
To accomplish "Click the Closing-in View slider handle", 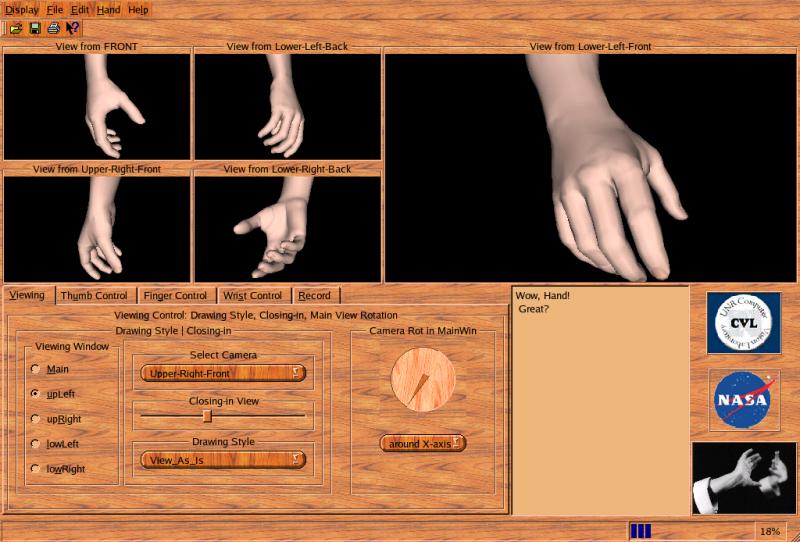I will click(207, 416).
